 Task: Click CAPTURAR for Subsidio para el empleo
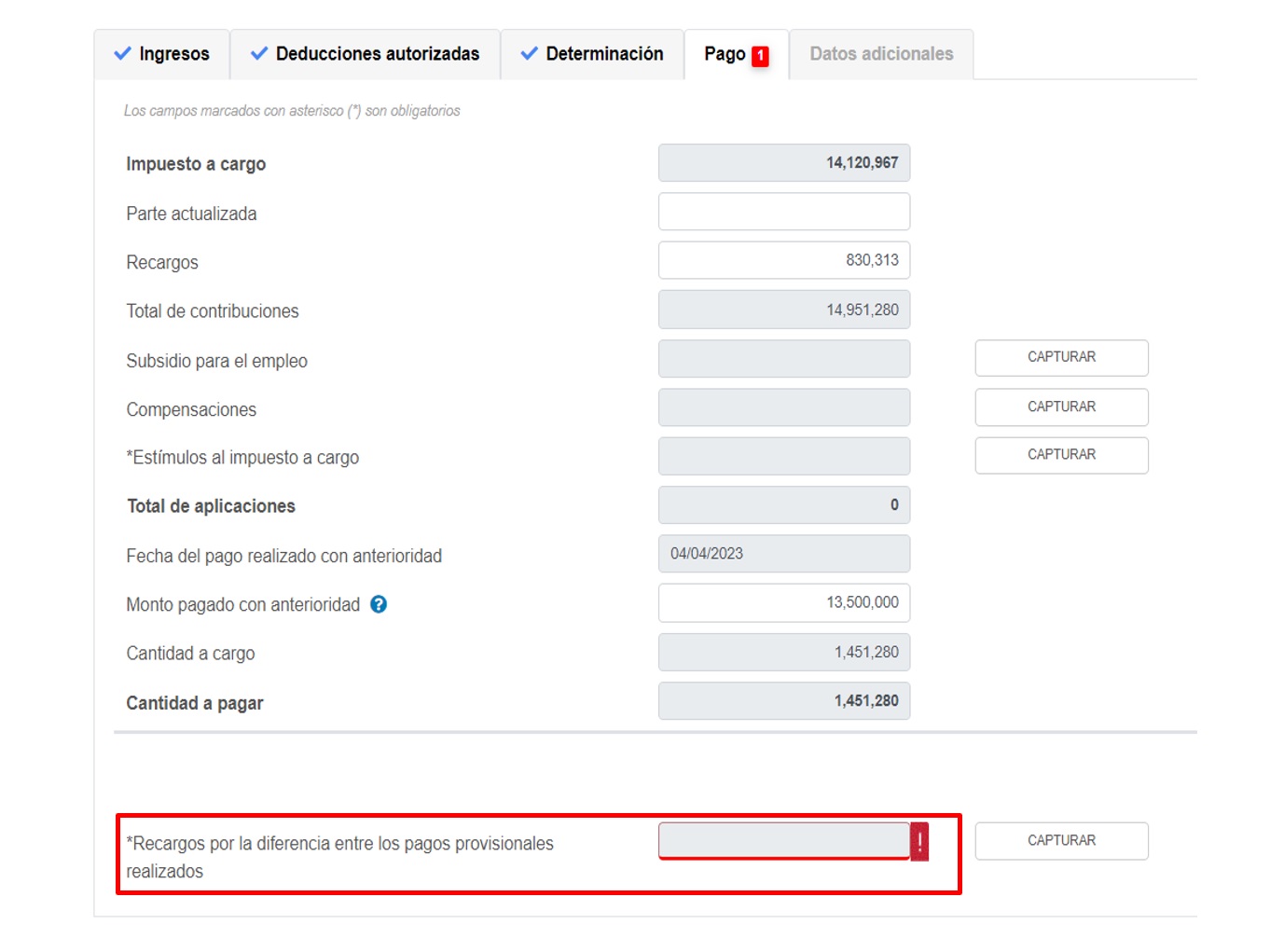pos(1061,358)
